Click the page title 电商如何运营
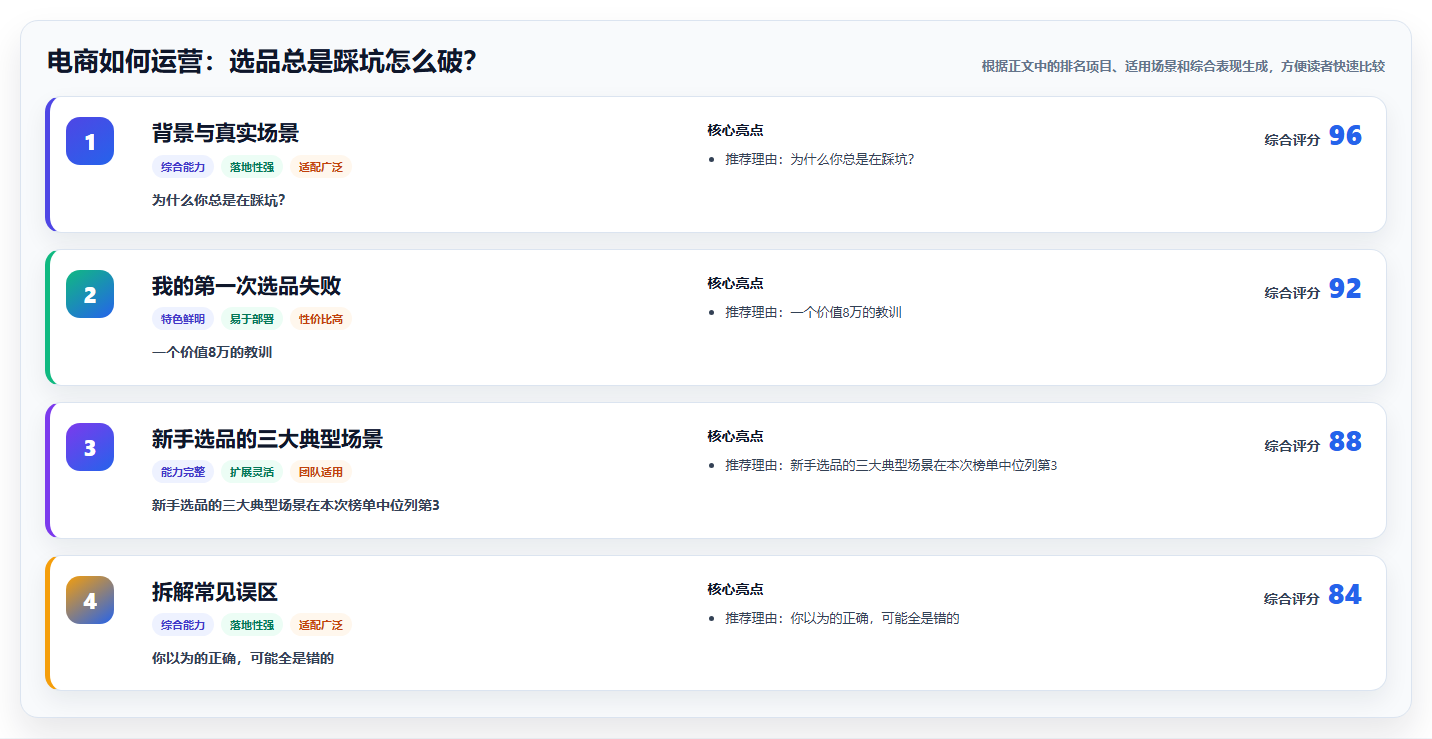 pos(262,62)
